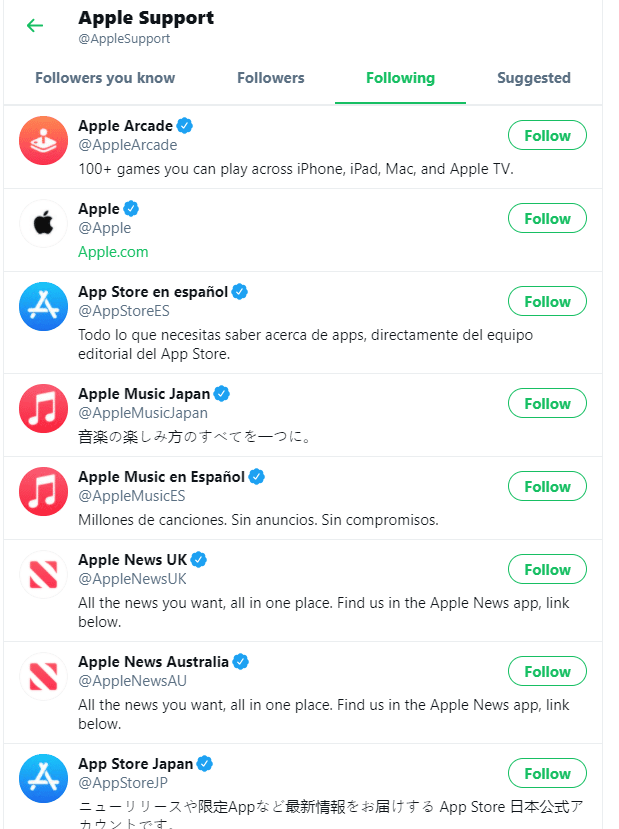Follow the App Store Japan account
The image size is (619, 829).
coord(547,773)
